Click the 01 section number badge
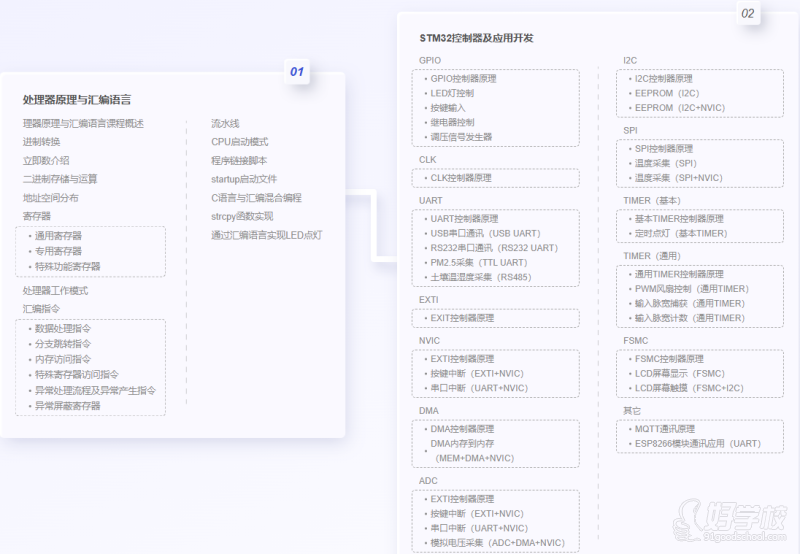Viewport: 800px width, 554px height. (296, 72)
